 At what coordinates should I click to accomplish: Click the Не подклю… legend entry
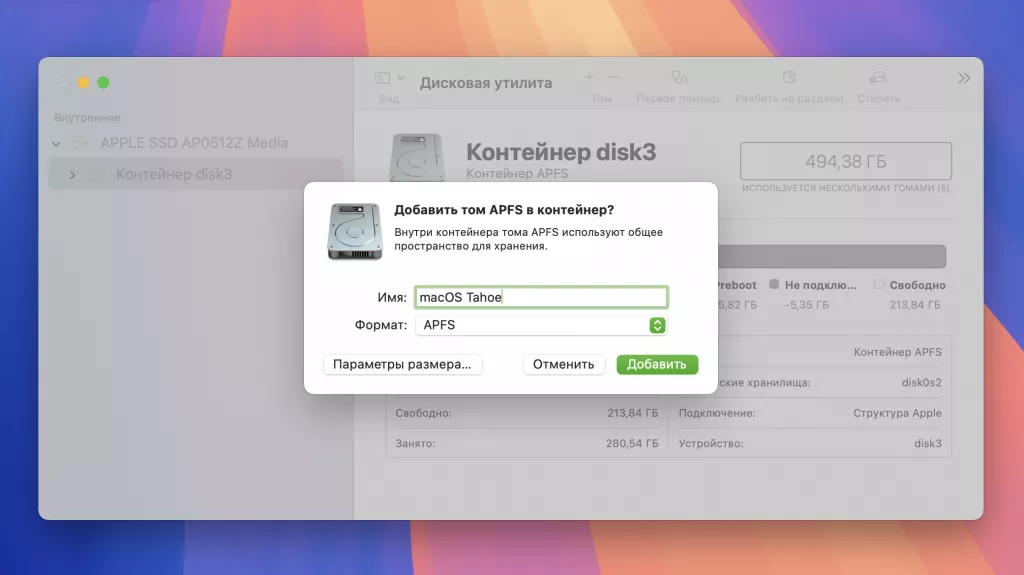coord(813,285)
